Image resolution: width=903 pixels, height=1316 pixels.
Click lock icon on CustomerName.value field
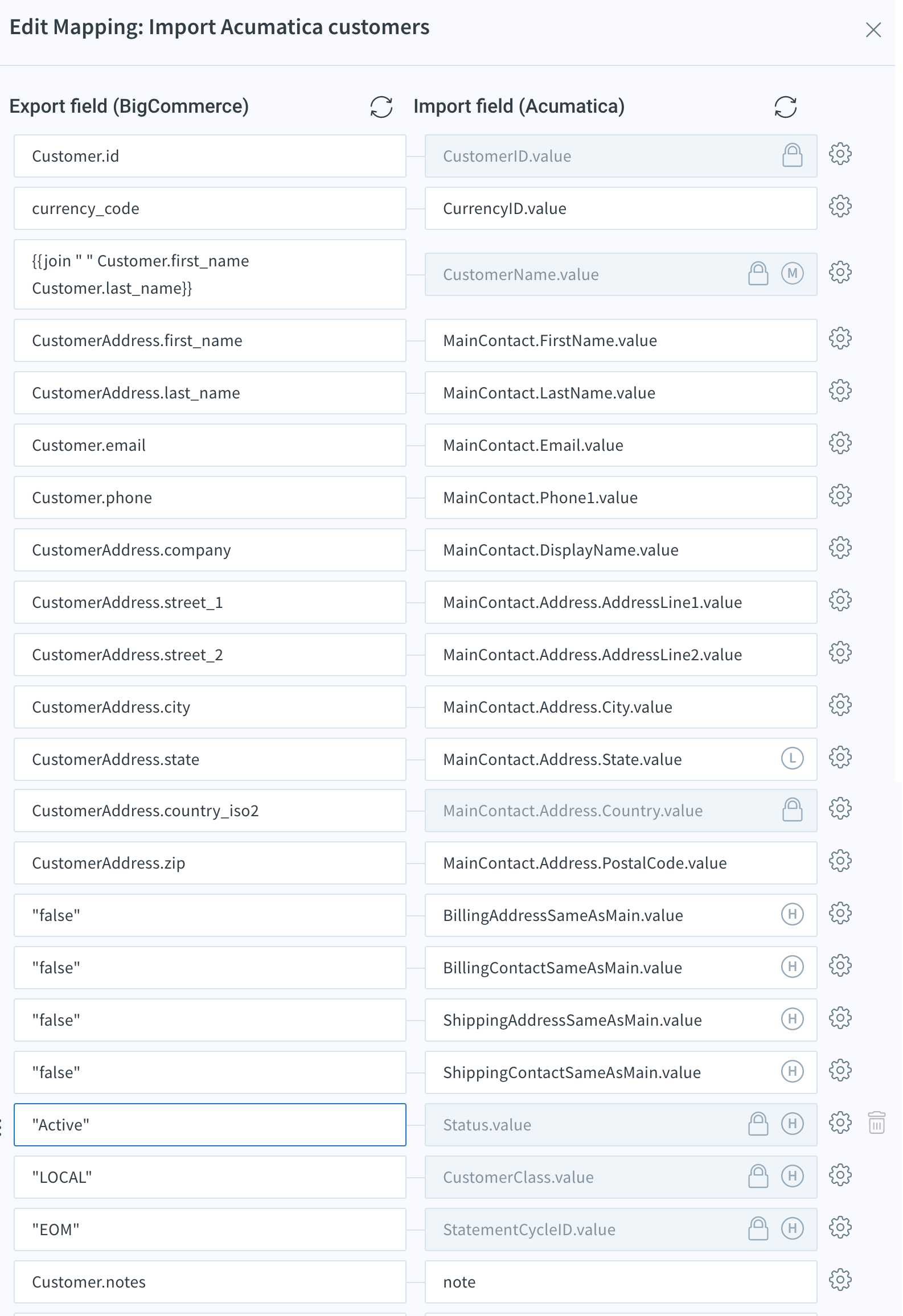758,274
